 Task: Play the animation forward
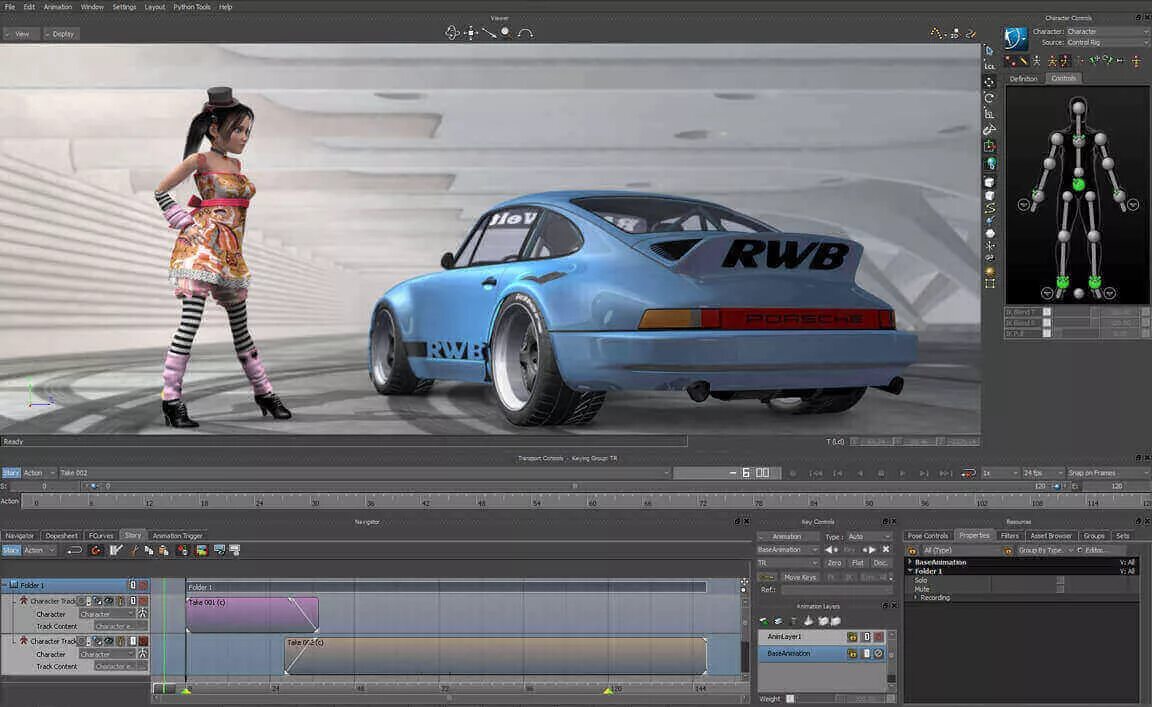pyautogui.click(x=902, y=473)
